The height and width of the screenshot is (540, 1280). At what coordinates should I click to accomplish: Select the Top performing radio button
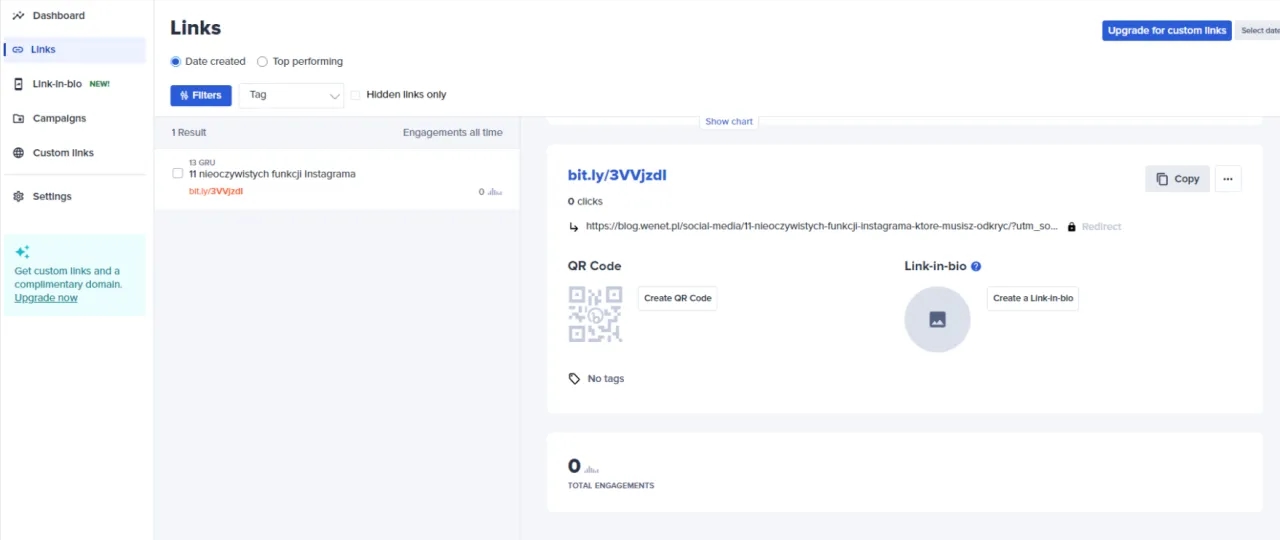click(x=263, y=62)
